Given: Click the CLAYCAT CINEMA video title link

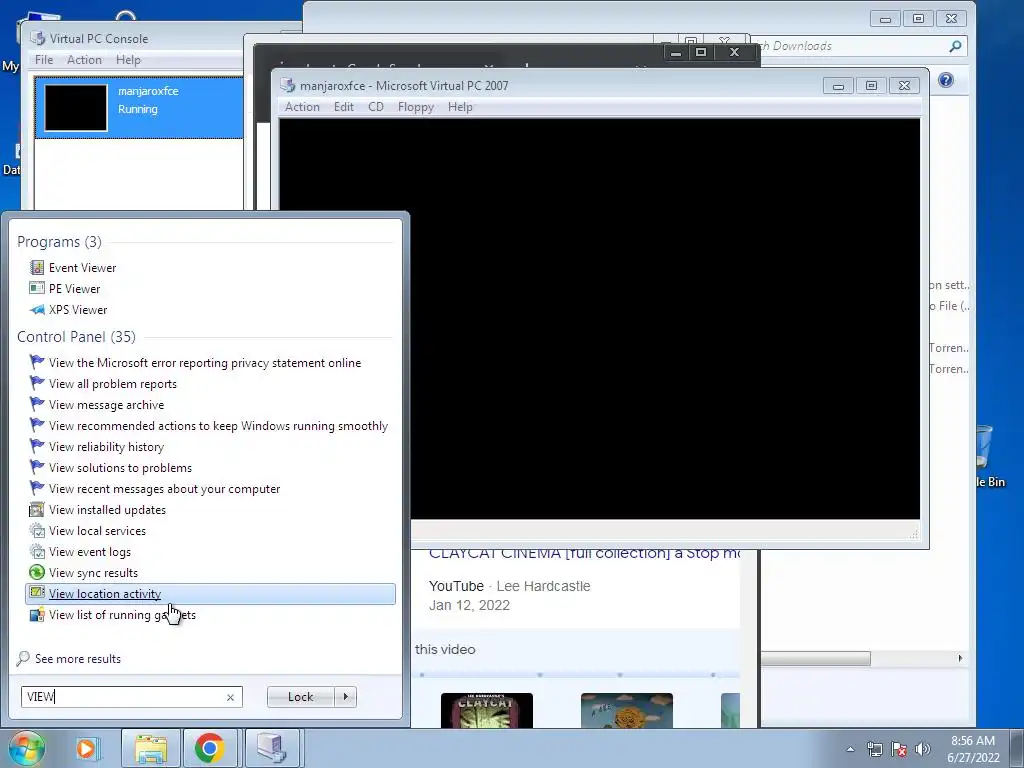Looking at the screenshot, I should [x=584, y=554].
